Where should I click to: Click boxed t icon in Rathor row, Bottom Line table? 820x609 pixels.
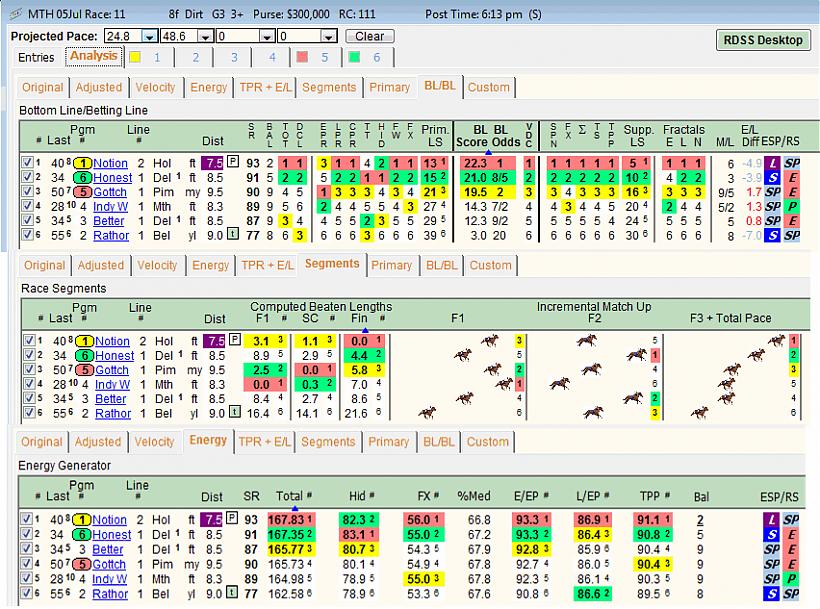(x=233, y=234)
